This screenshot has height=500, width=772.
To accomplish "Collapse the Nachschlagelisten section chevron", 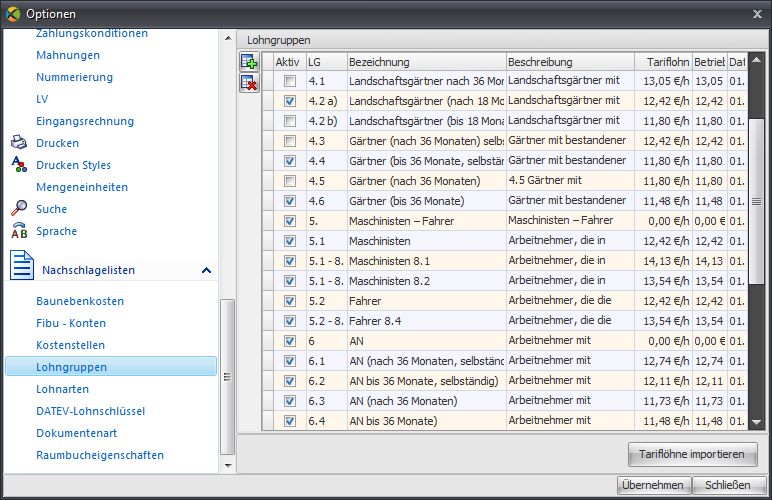I will [x=206, y=270].
